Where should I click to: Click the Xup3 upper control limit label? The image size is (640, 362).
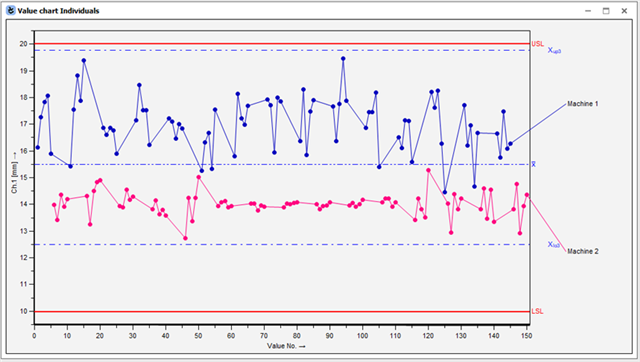coord(554,50)
